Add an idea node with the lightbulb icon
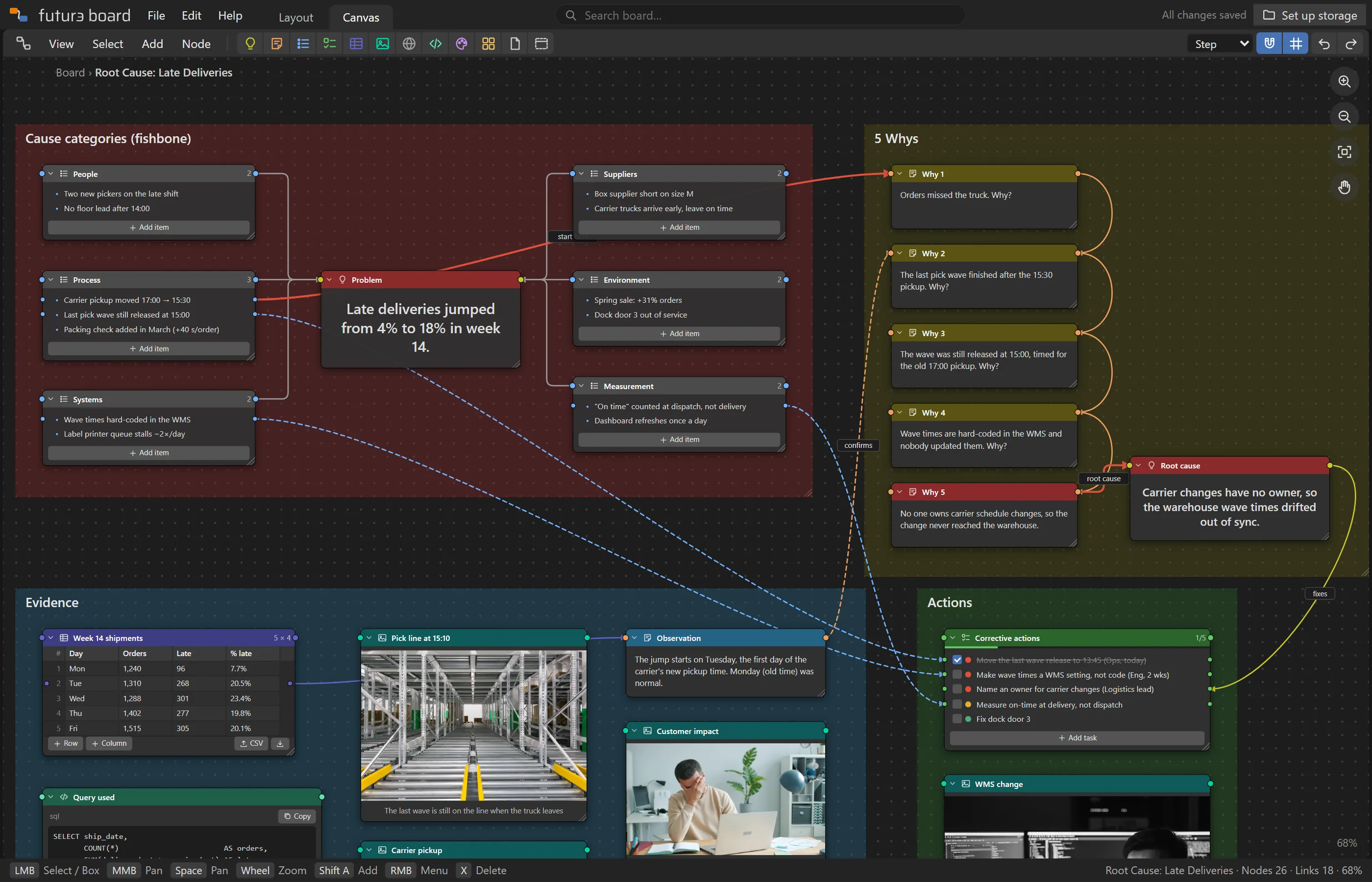Screen dimensions: 1372x882 (x=250, y=44)
